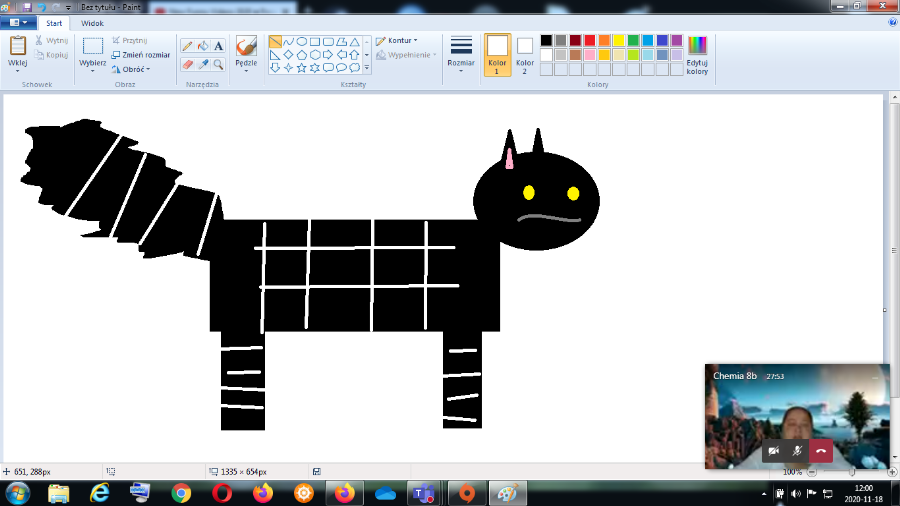Open the Obróć rotate dropdown

(x=131, y=69)
